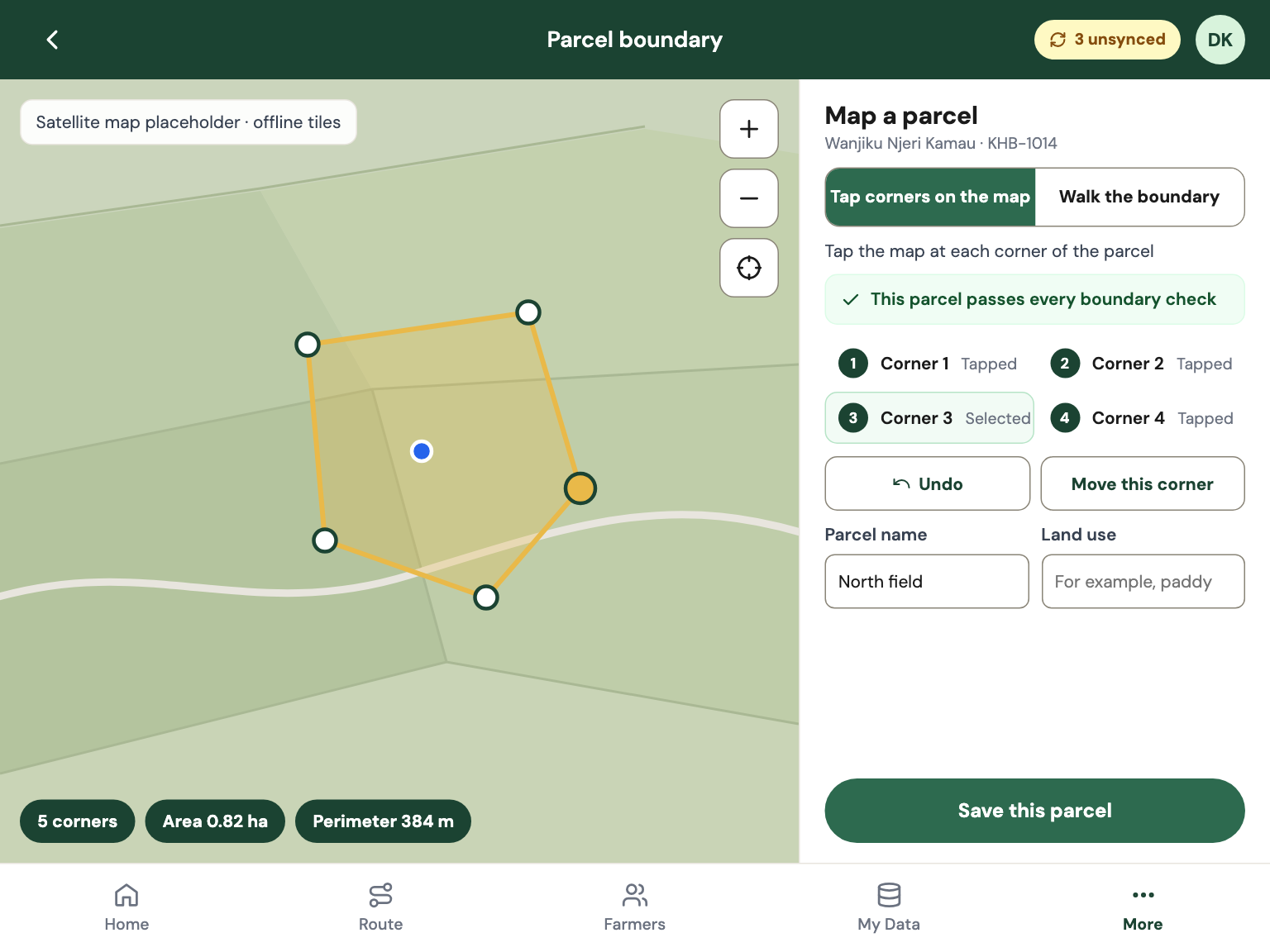
Task: Open the DK profile avatar
Action: click(1220, 40)
